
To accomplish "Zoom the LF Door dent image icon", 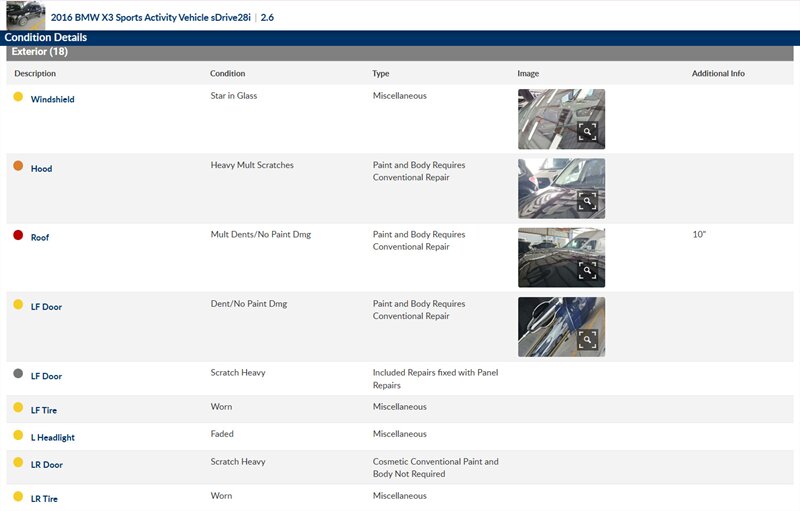I will coord(588,339).
